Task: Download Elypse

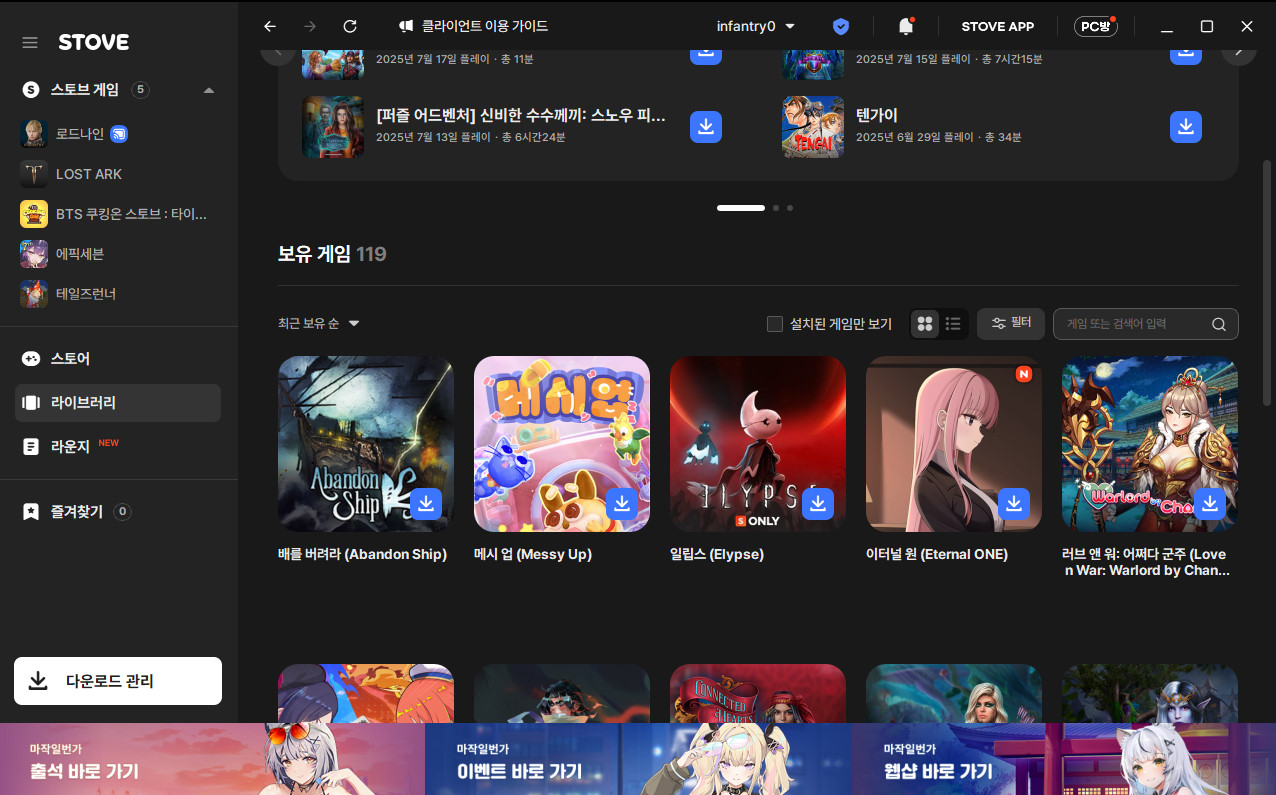Action: [x=818, y=503]
